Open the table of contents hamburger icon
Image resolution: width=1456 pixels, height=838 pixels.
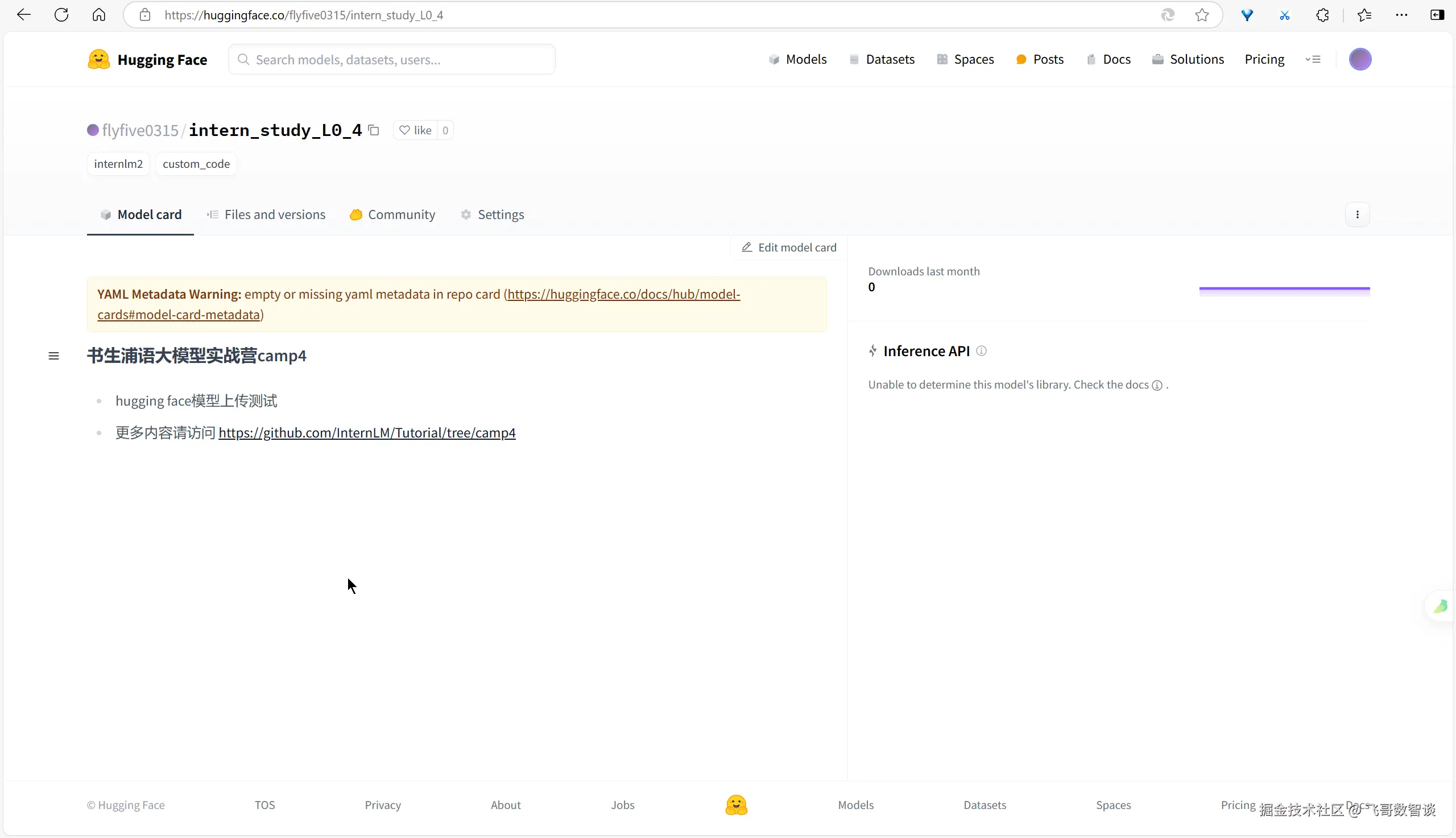[53, 356]
